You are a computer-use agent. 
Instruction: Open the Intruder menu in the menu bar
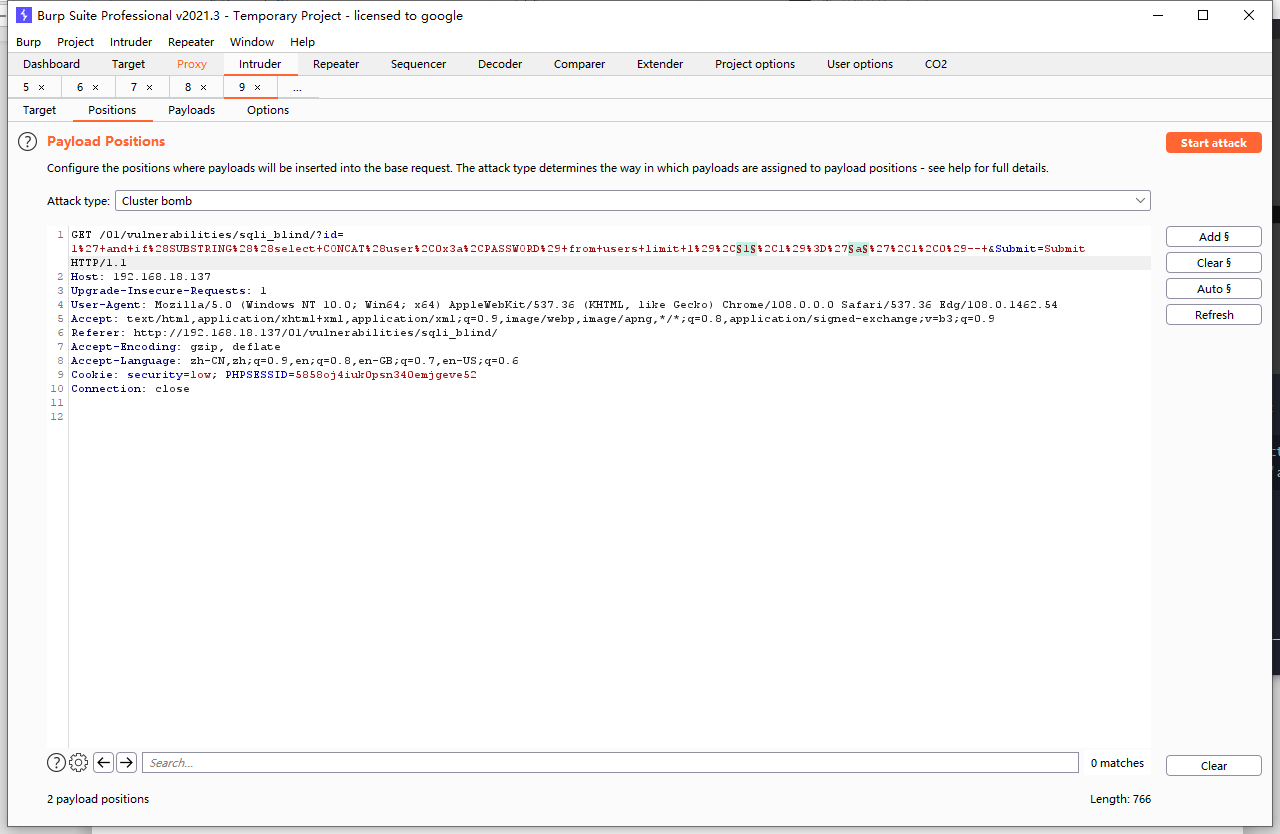(131, 42)
